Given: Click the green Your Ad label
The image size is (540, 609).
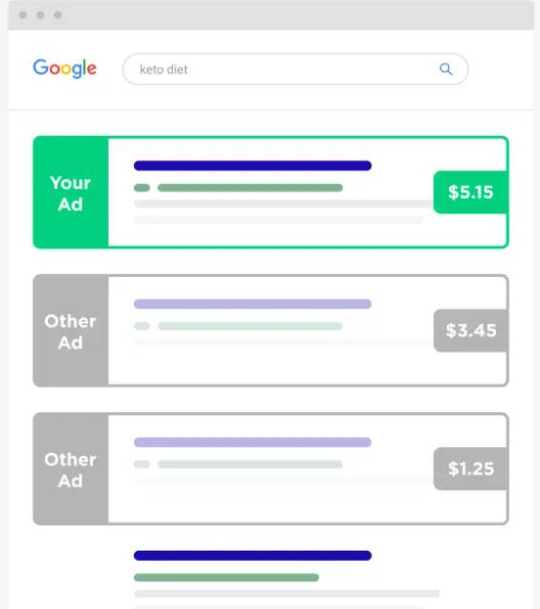Looking at the screenshot, I should (x=71, y=192).
